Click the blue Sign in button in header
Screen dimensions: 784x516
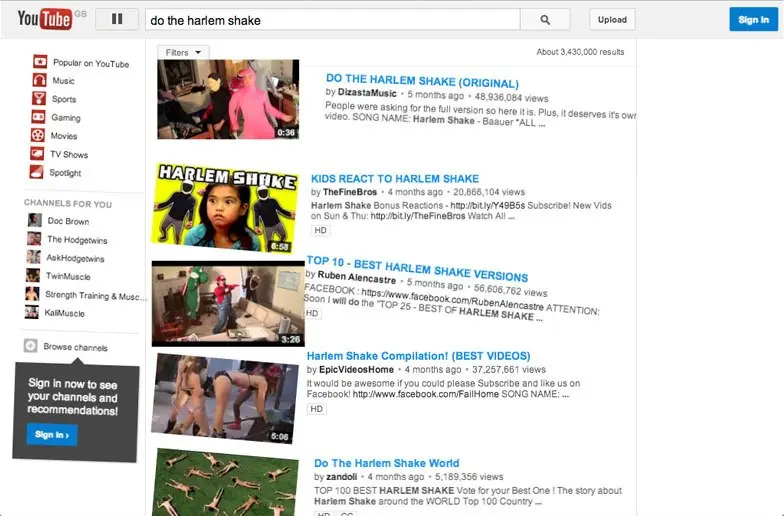[754, 20]
